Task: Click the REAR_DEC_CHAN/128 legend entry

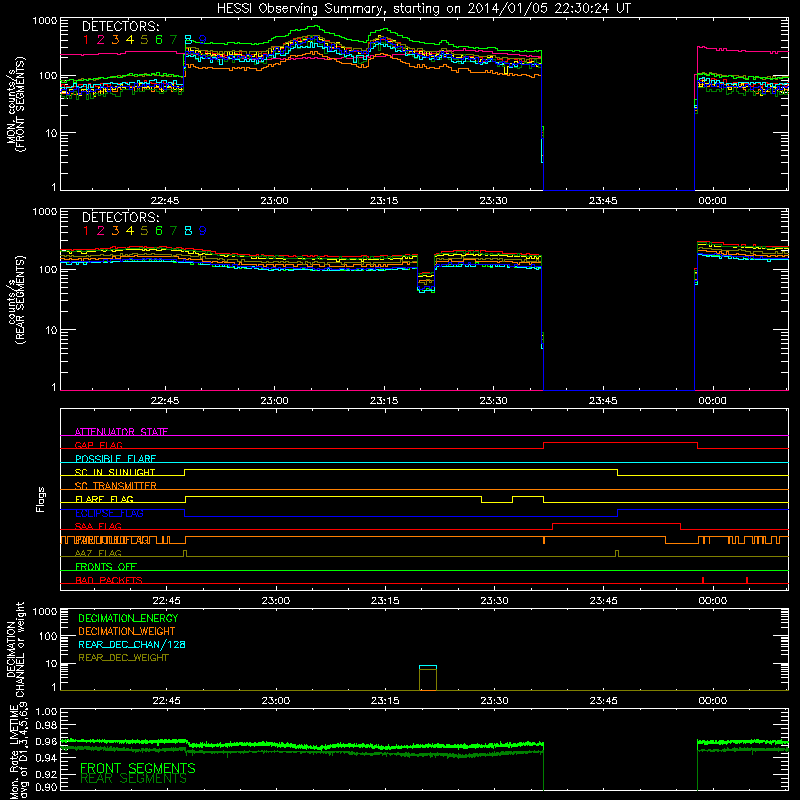Action: 132,644
